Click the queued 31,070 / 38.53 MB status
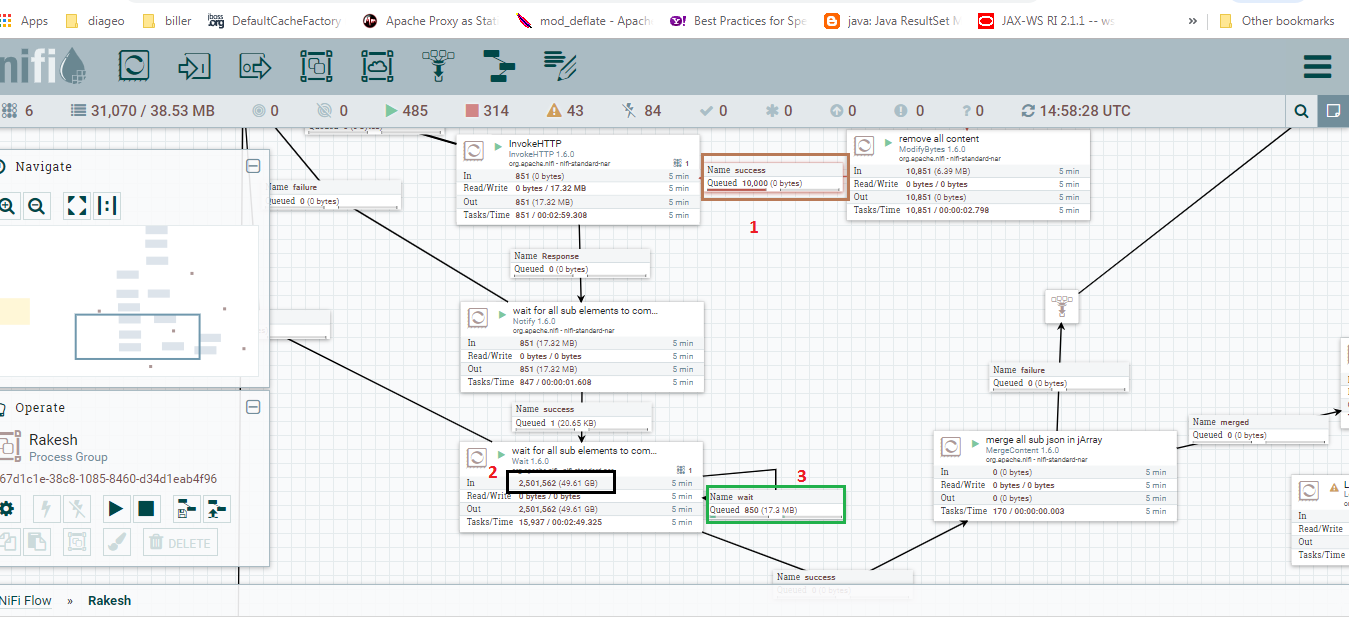The image size is (1352, 624). [143, 111]
